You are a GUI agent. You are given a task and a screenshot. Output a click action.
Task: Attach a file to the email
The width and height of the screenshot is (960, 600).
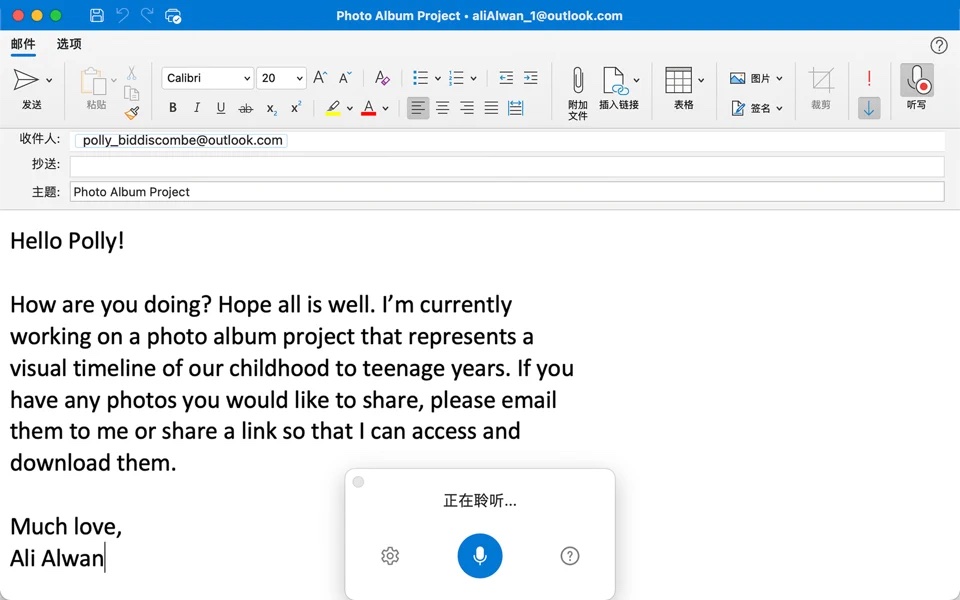pos(576,90)
